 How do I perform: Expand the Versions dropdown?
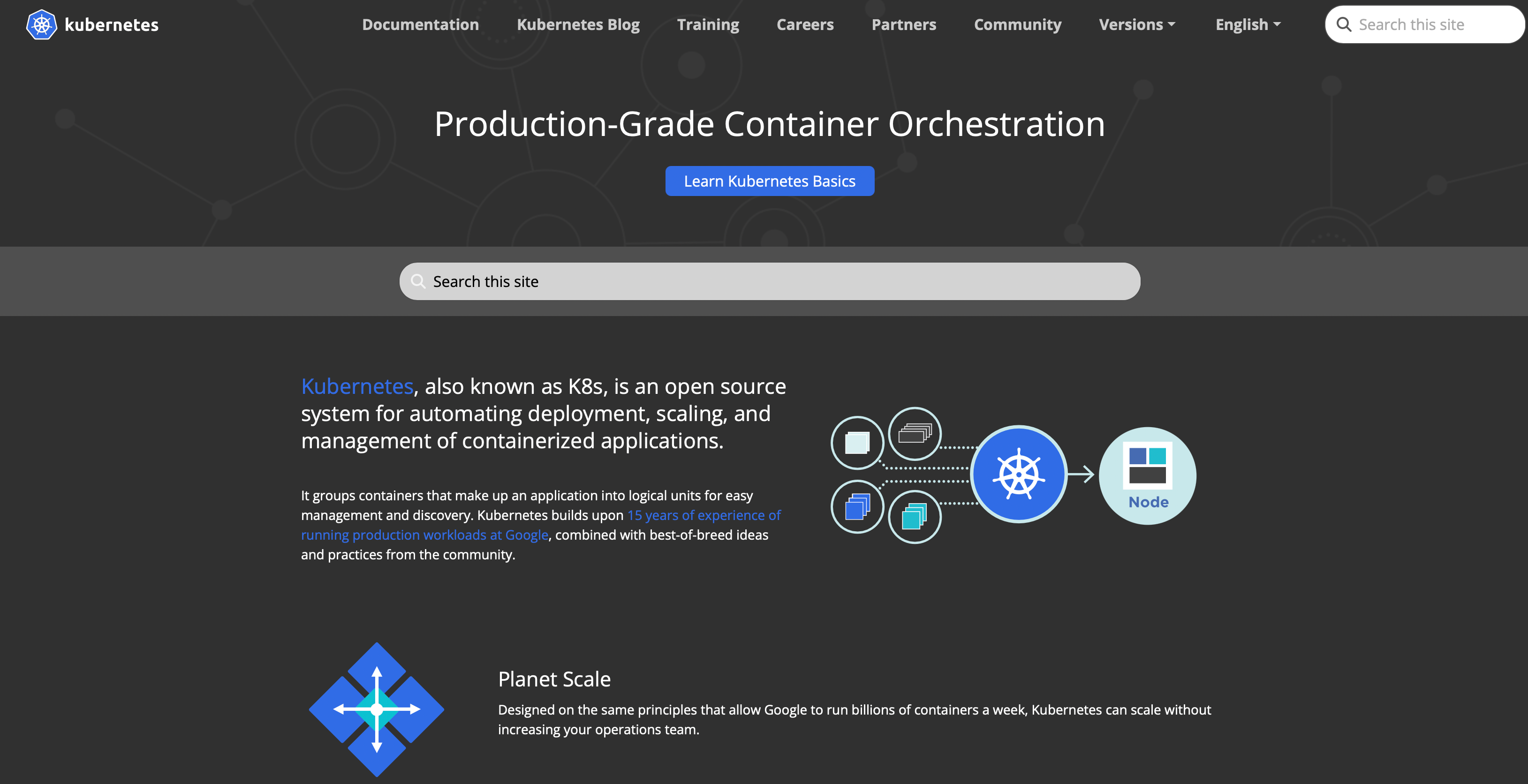pyautogui.click(x=1137, y=24)
